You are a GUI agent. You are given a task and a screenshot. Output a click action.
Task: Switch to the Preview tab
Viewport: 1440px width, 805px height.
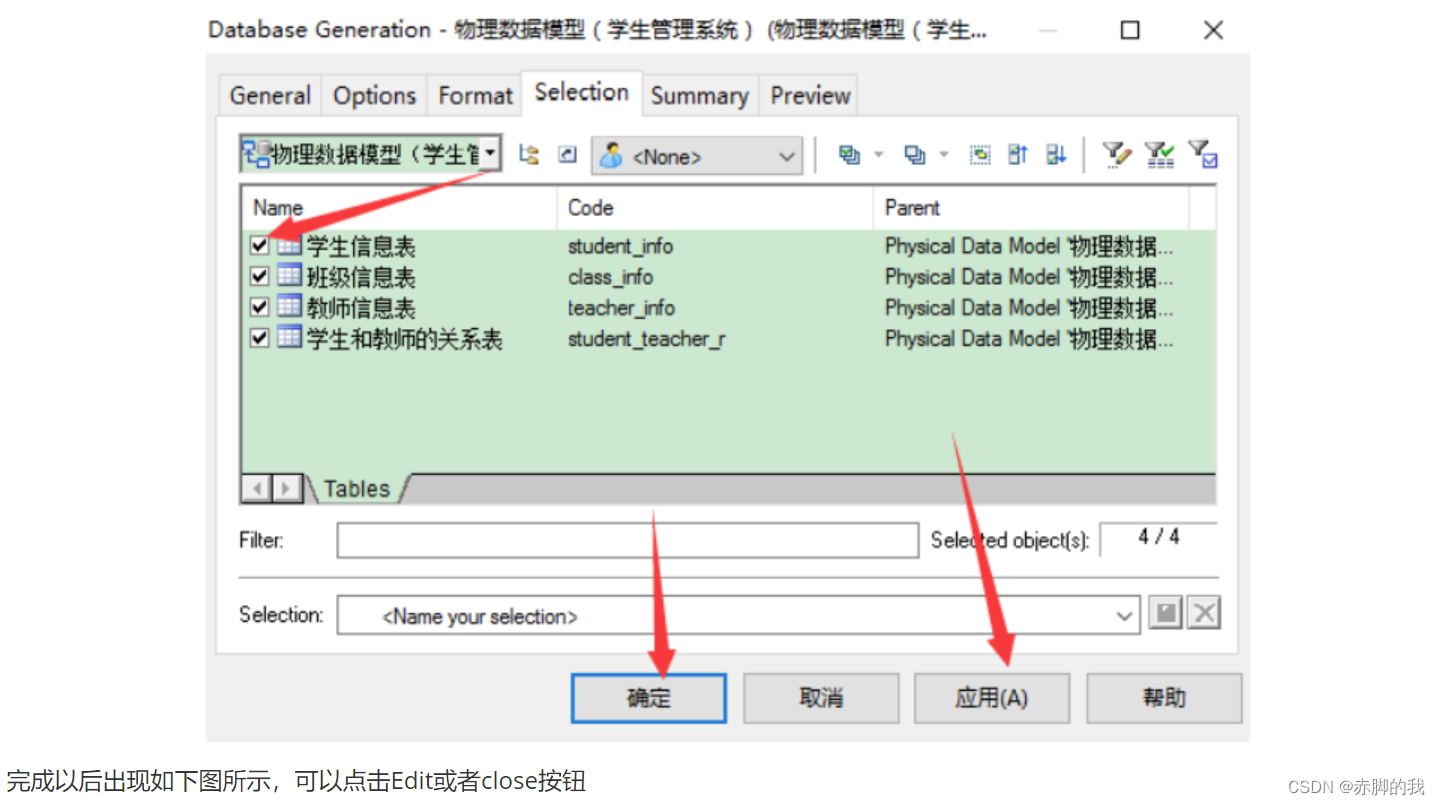[808, 95]
